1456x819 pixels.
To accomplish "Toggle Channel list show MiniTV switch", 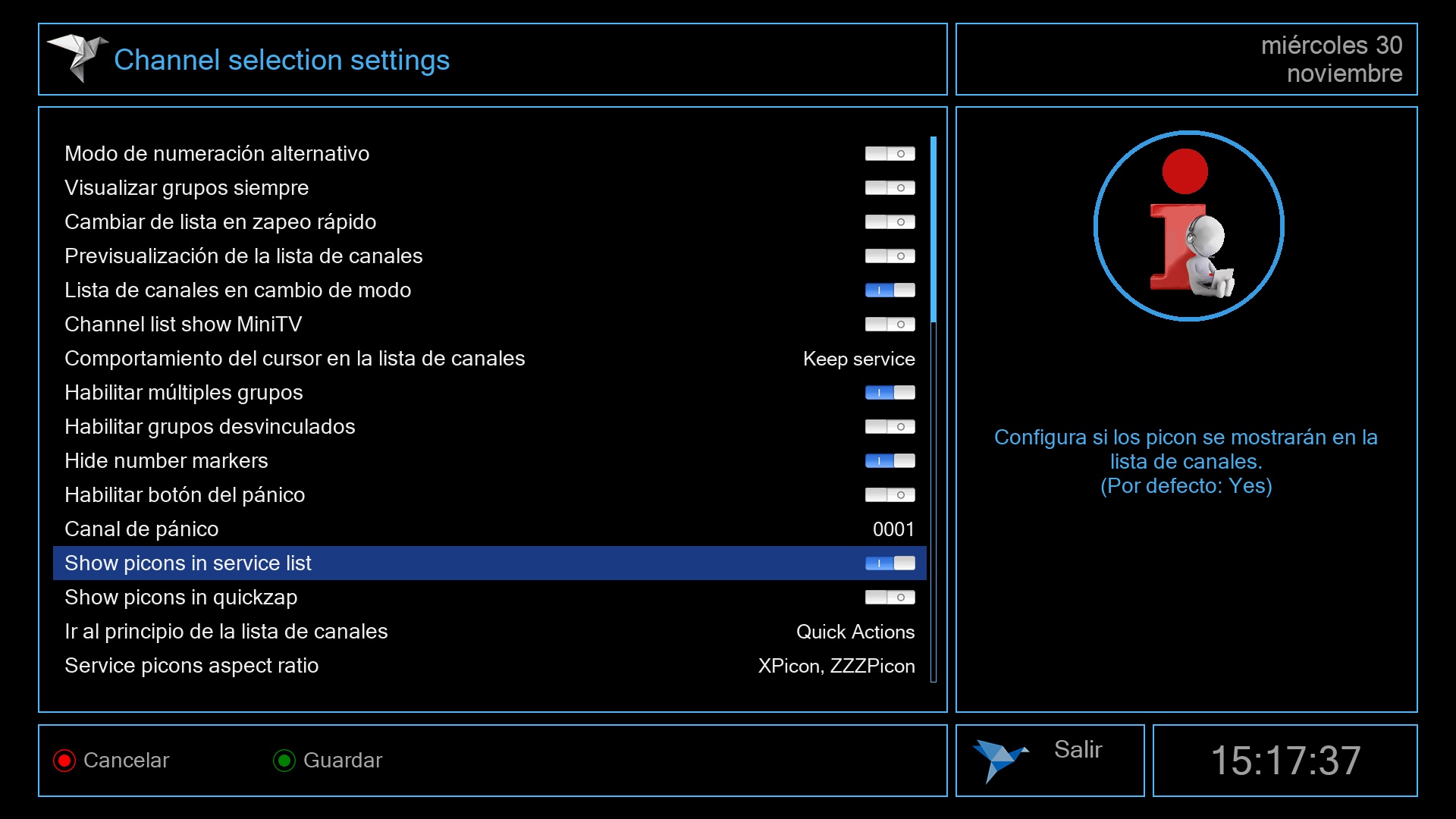I will (890, 325).
